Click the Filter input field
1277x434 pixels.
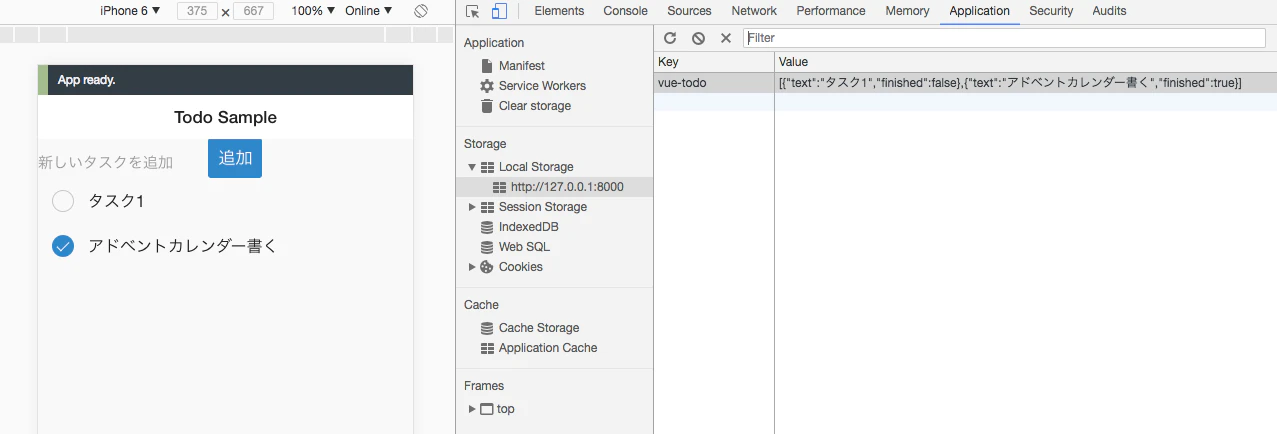(x=1005, y=38)
